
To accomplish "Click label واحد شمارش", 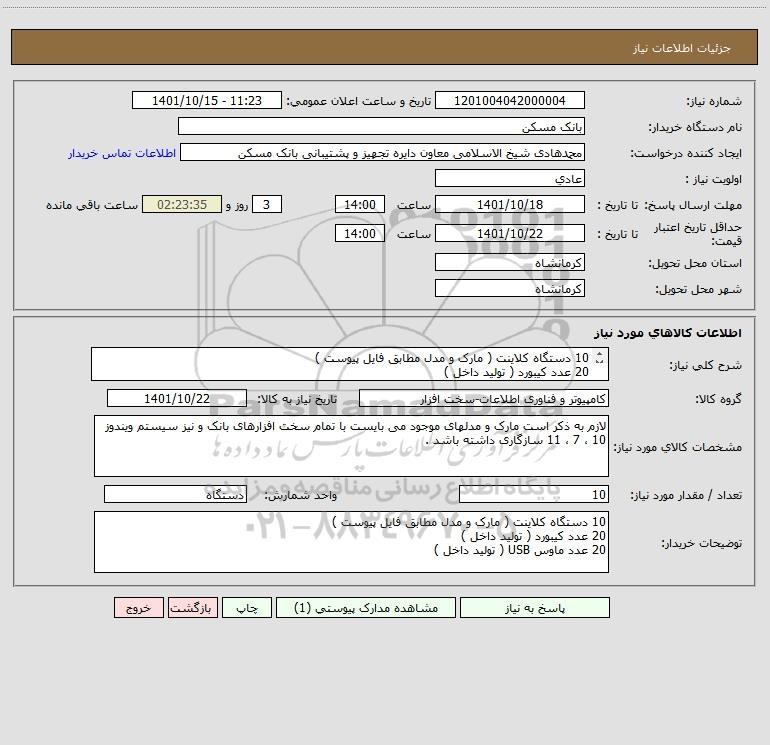I will tap(301, 496).
